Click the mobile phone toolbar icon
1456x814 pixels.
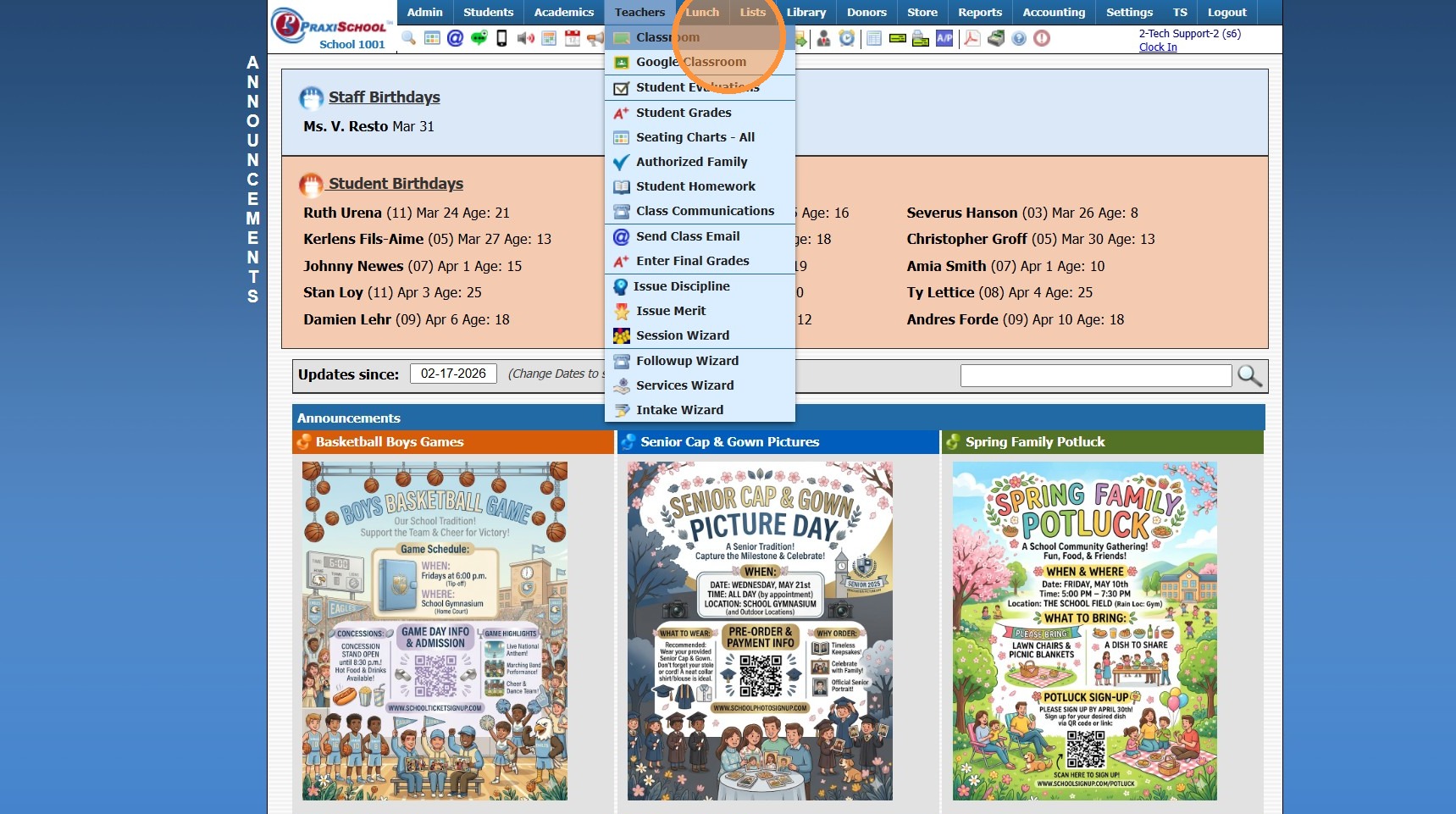tap(501, 38)
